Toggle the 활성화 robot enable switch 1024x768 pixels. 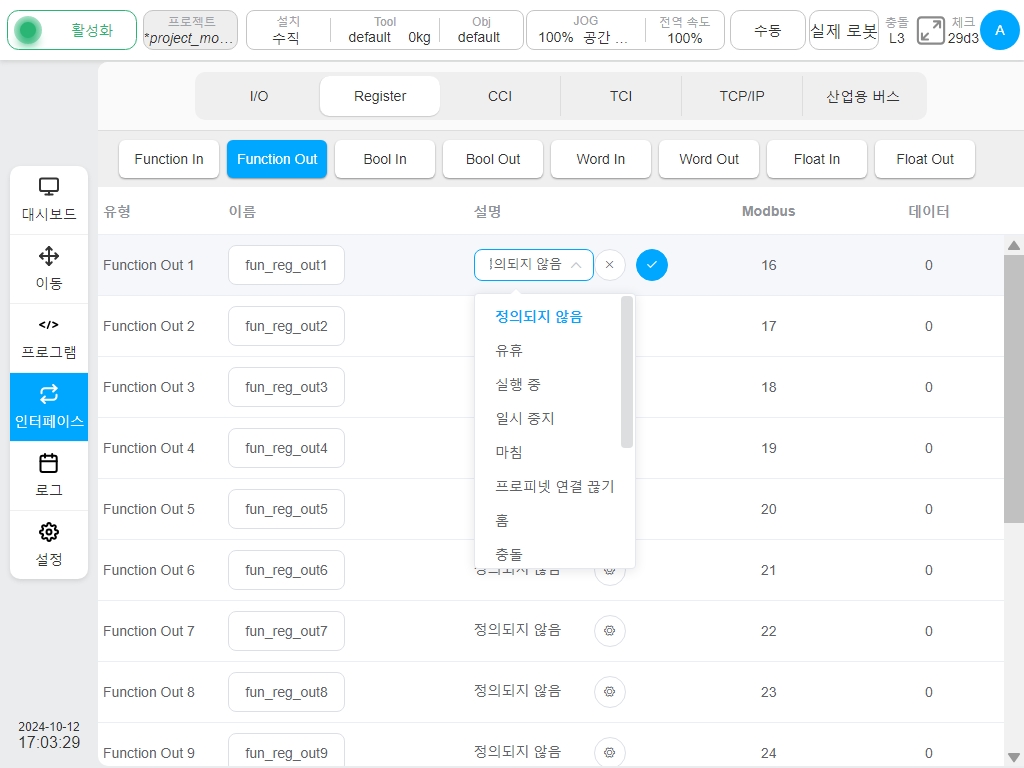(72, 30)
